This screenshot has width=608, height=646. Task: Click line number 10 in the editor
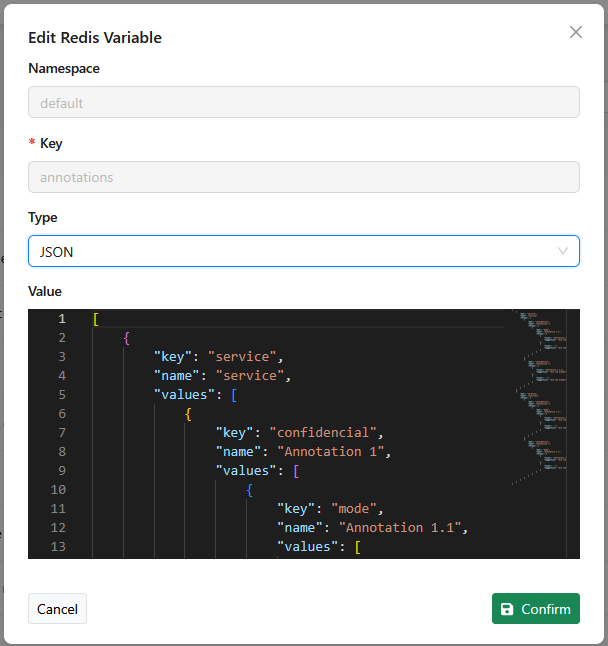[58, 489]
